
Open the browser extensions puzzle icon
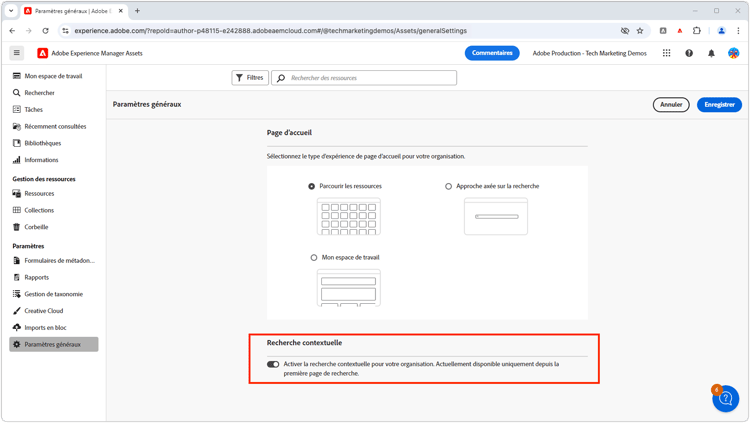(697, 31)
